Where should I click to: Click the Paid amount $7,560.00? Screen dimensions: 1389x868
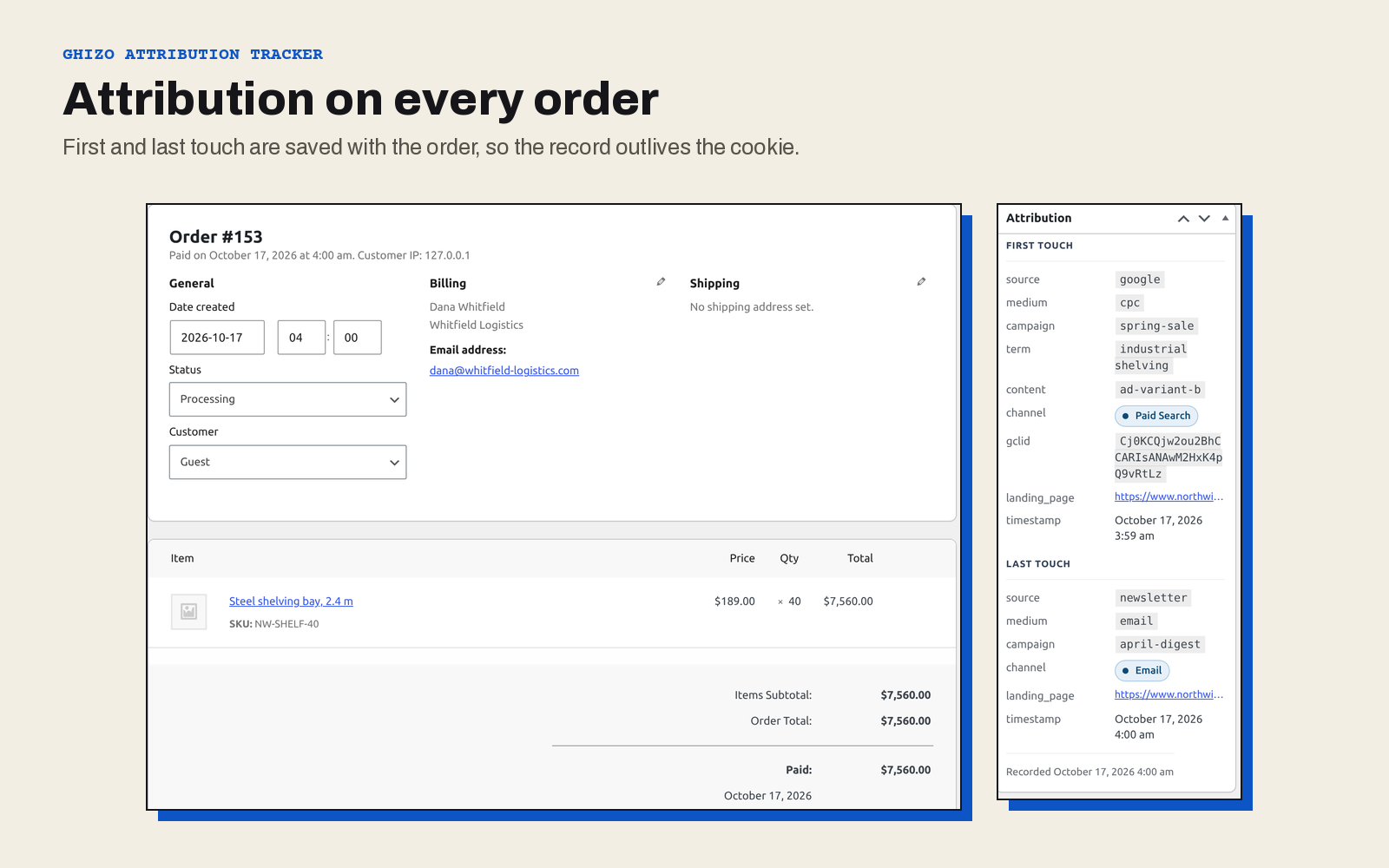(905, 770)
